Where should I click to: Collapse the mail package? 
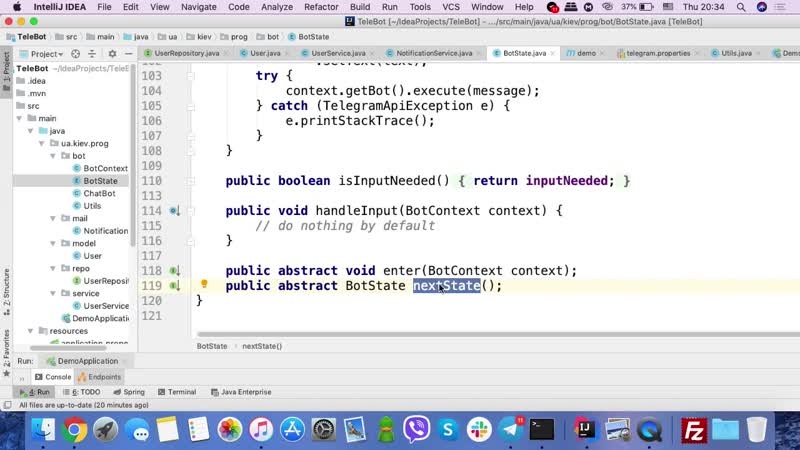coord(53,218)
